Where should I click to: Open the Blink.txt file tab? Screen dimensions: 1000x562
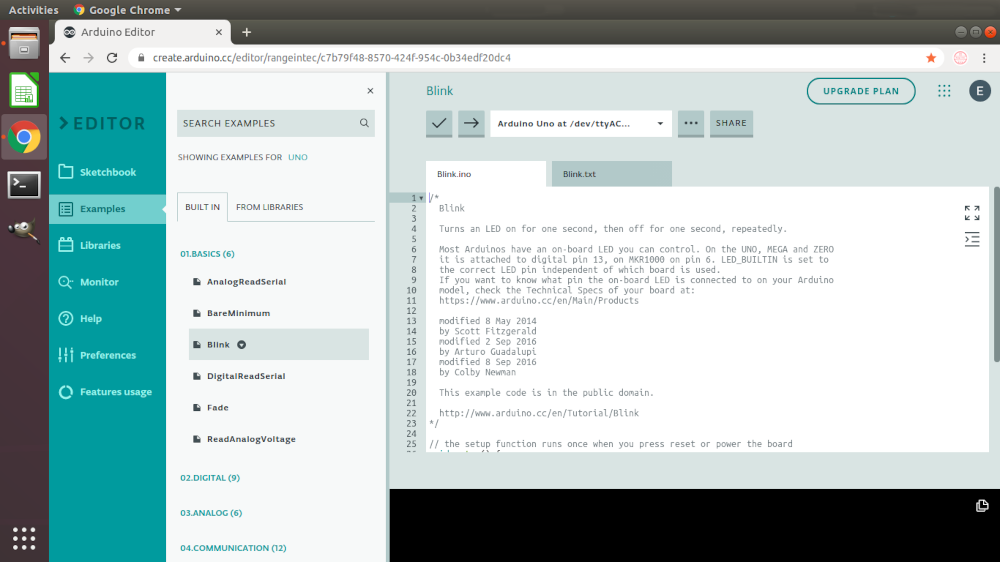pos(612,174)
